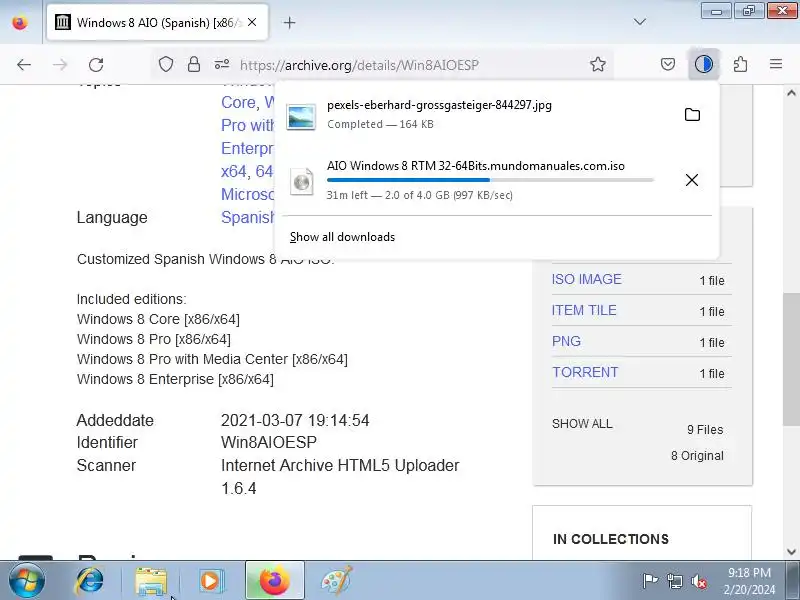
Task: Switch to Firefox taskbar button
Action: (274, 581)
